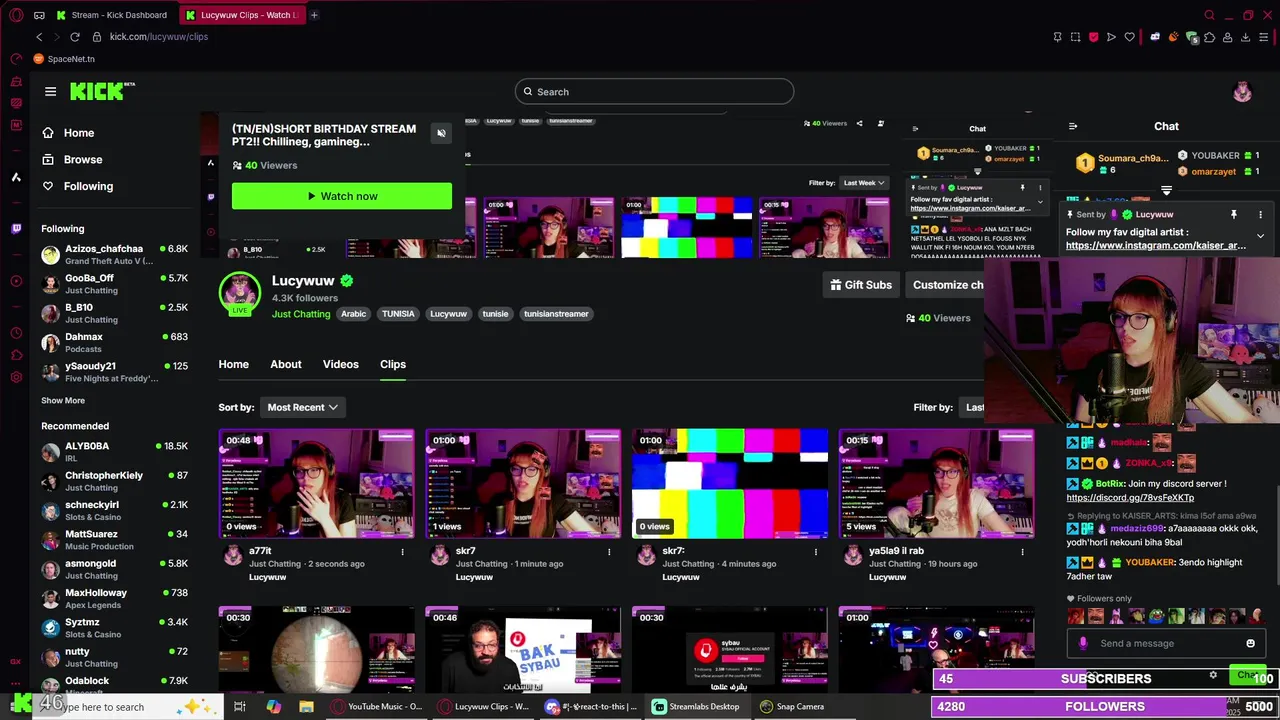Image resolution: width=1280 pixels, height=720 pixels.
Task: Open the Opera menu logo
Action: (x=16, y=15)
